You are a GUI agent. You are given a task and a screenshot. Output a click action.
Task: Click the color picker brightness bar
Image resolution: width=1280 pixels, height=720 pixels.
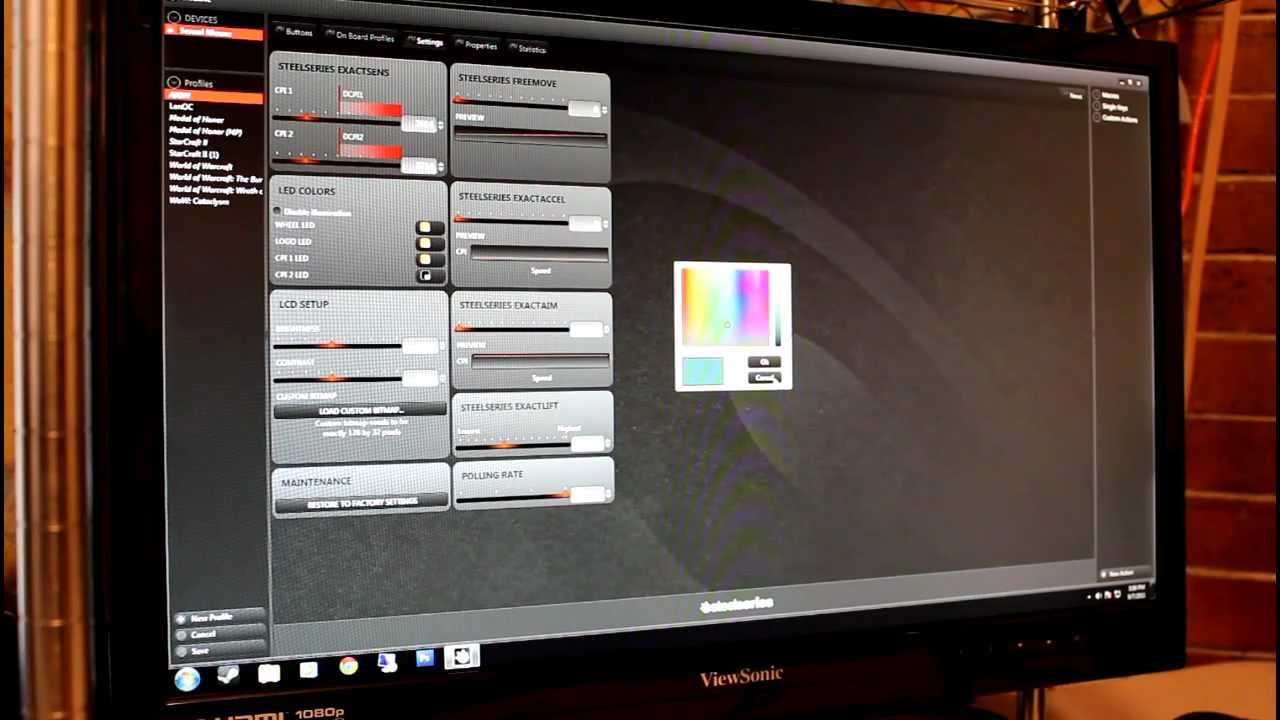click(778, 308)
